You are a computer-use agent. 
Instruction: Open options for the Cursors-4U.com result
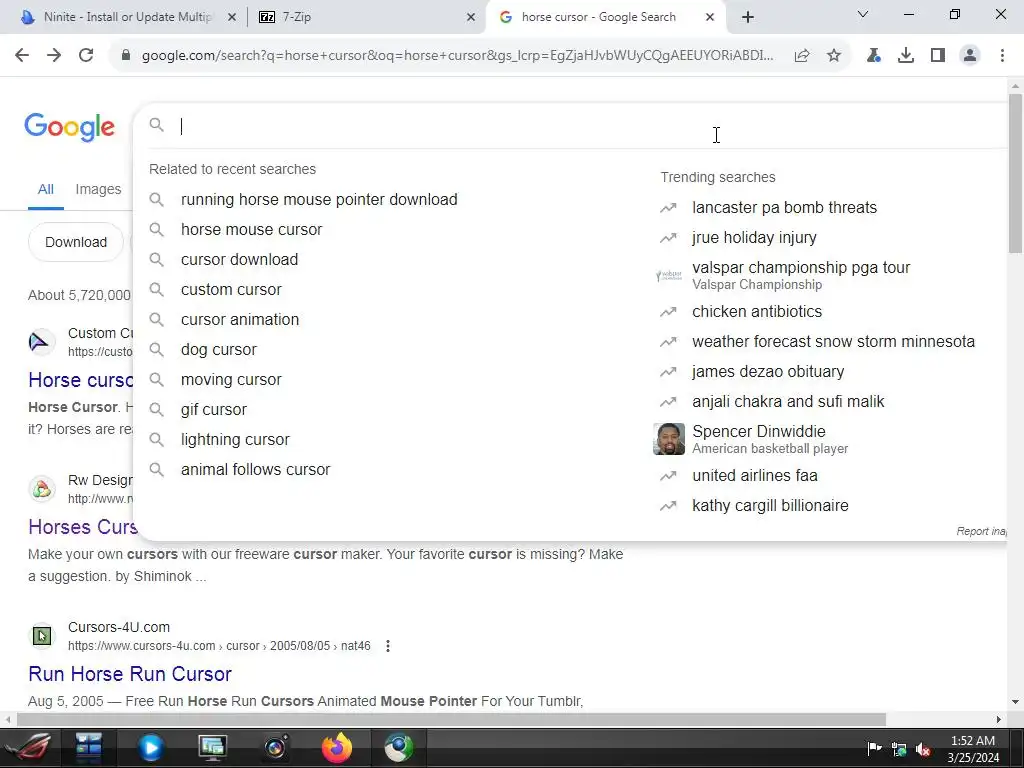click(388, 646)
